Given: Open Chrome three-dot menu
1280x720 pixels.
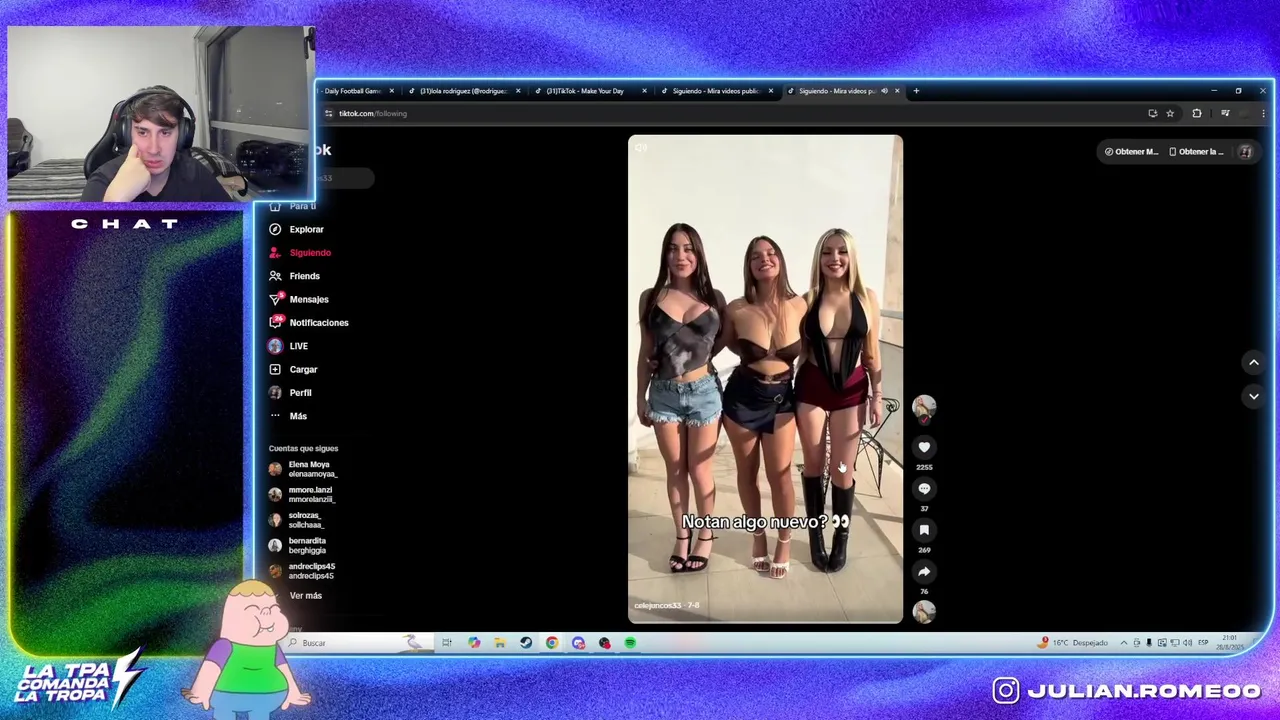Looking at the screenshot, I should tap(1264, 113).
